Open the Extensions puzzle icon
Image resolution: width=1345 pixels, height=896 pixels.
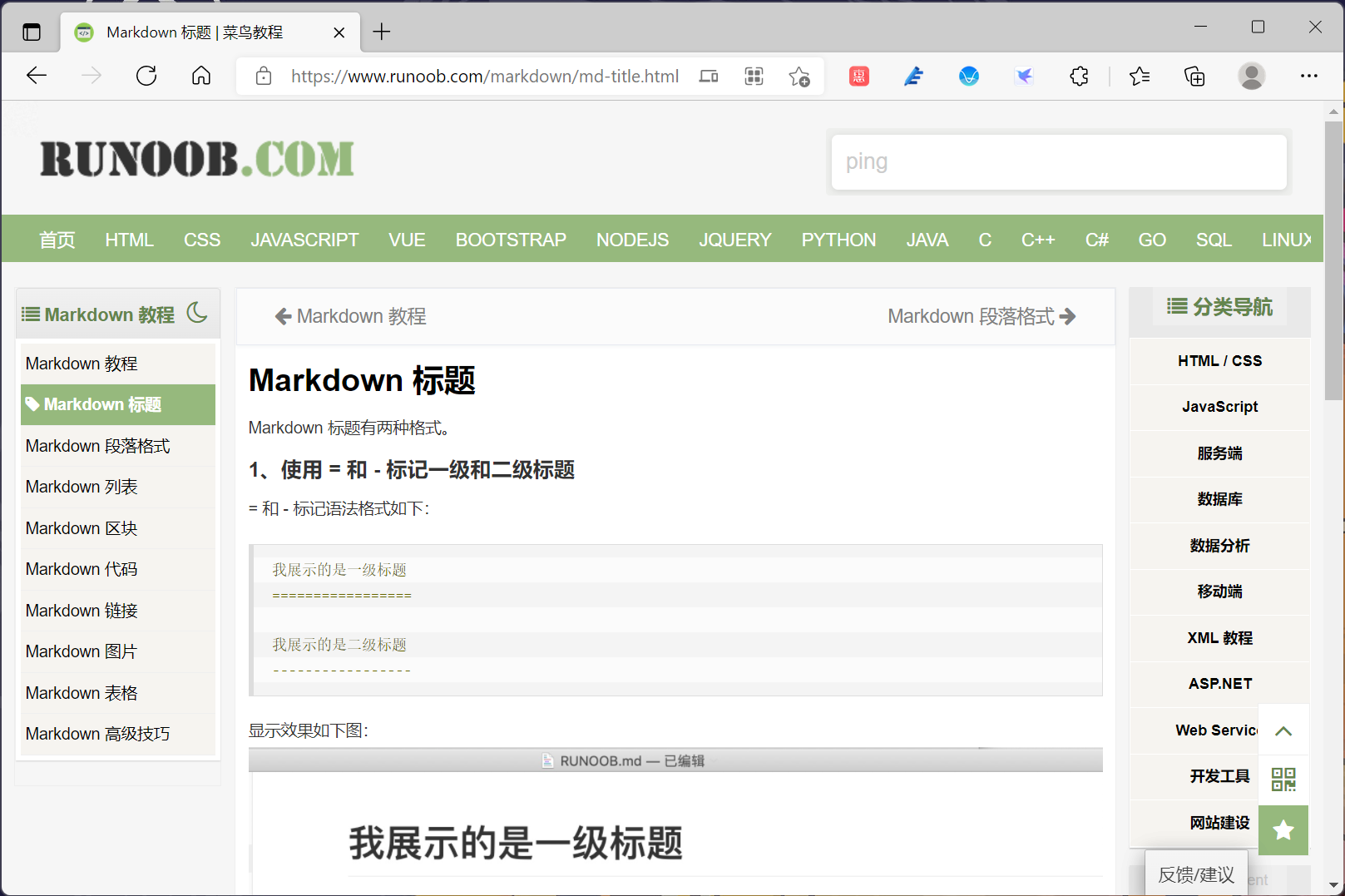pyautogui.click(x=1079, y=76)
